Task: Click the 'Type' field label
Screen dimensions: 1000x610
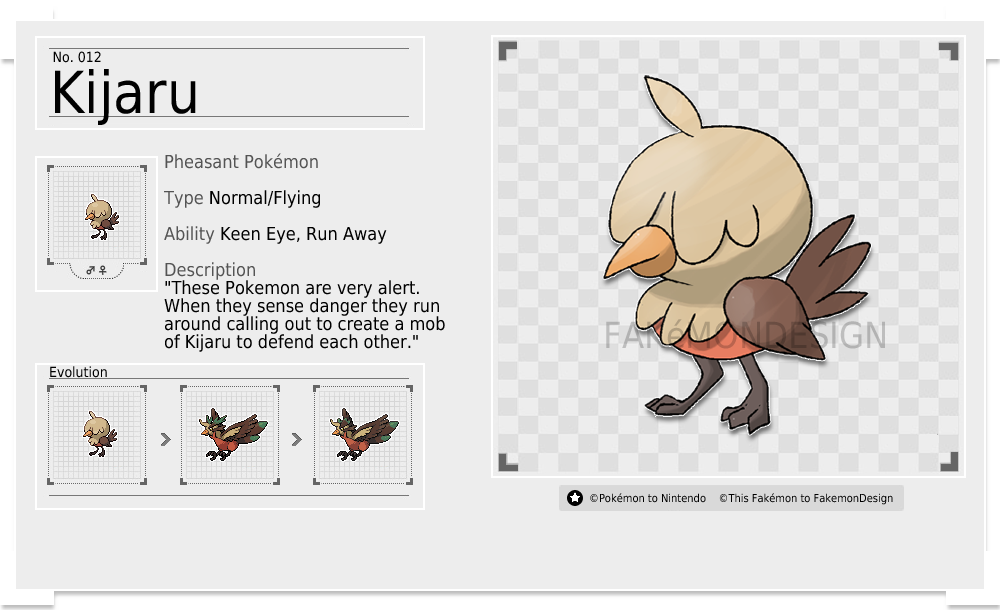Action: pyautogui.click(x=184, y=198)
